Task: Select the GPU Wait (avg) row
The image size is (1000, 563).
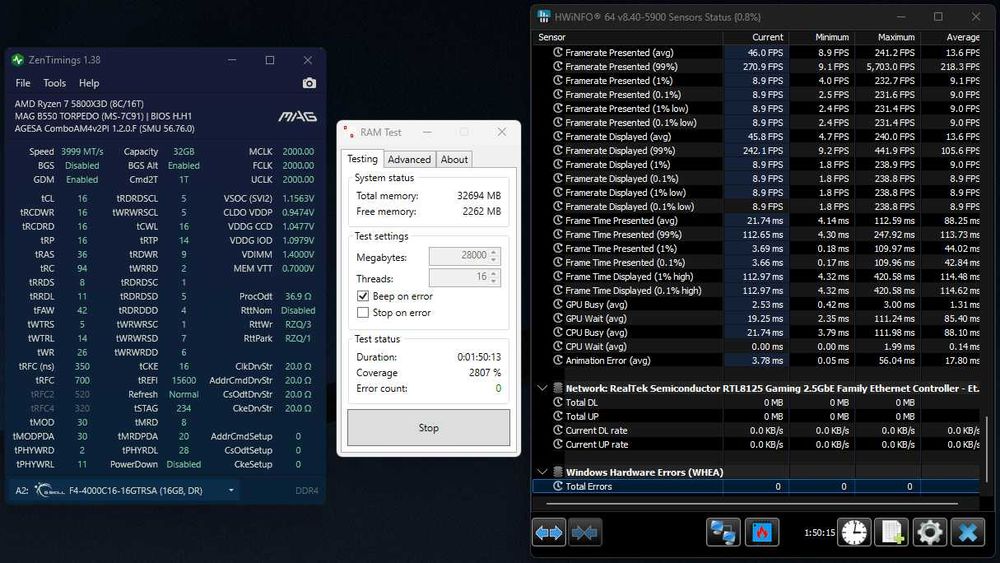Action: click(756, 318)
